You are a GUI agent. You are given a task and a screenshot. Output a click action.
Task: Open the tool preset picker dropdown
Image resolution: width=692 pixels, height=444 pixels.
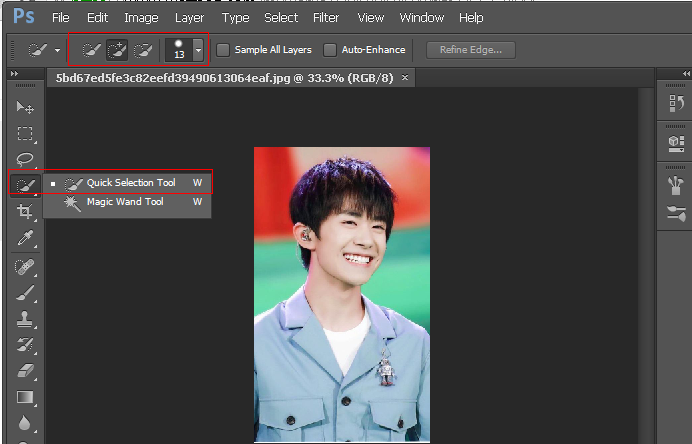pos(57,50)
